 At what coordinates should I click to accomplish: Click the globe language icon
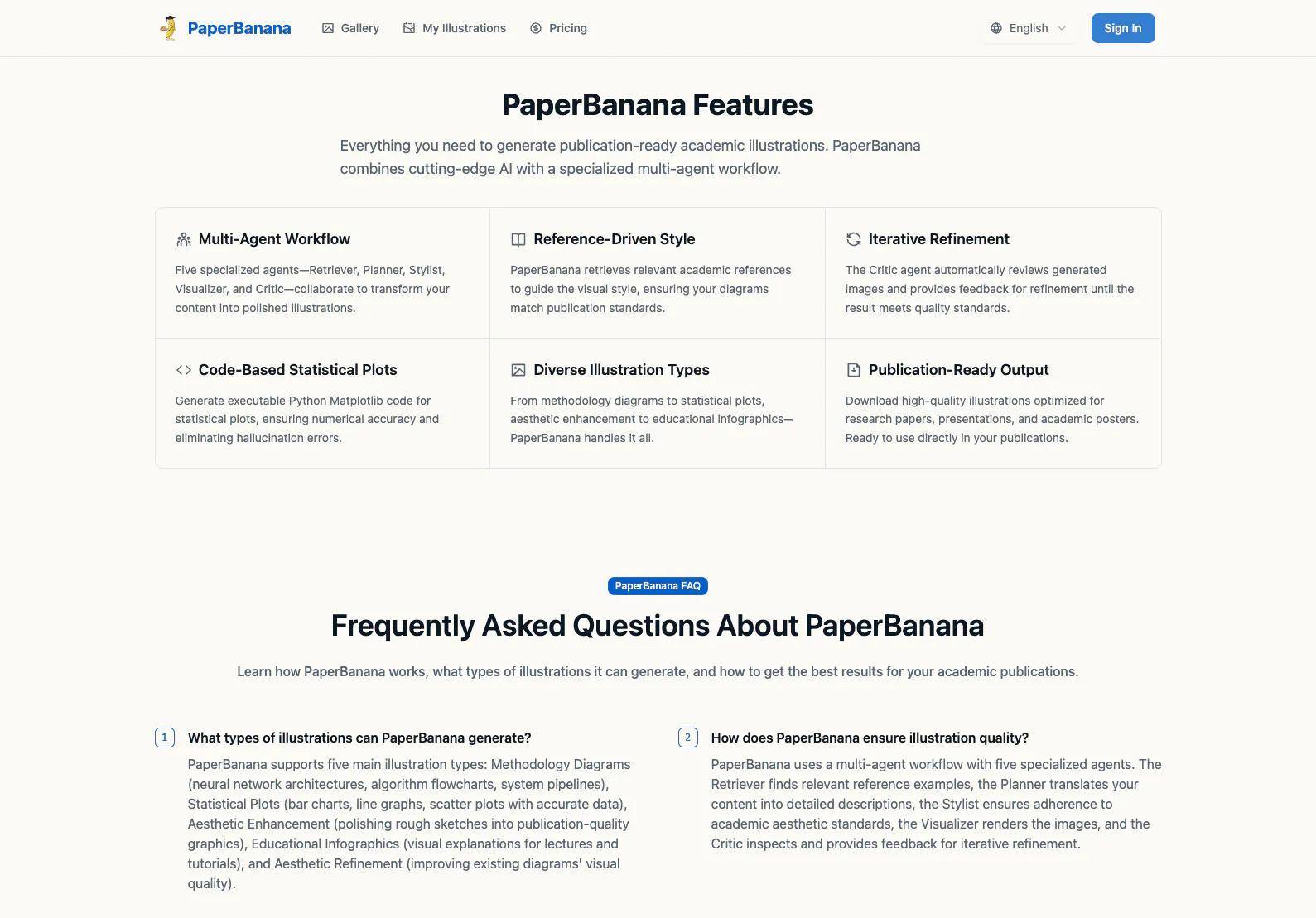[x=996, y=28]
